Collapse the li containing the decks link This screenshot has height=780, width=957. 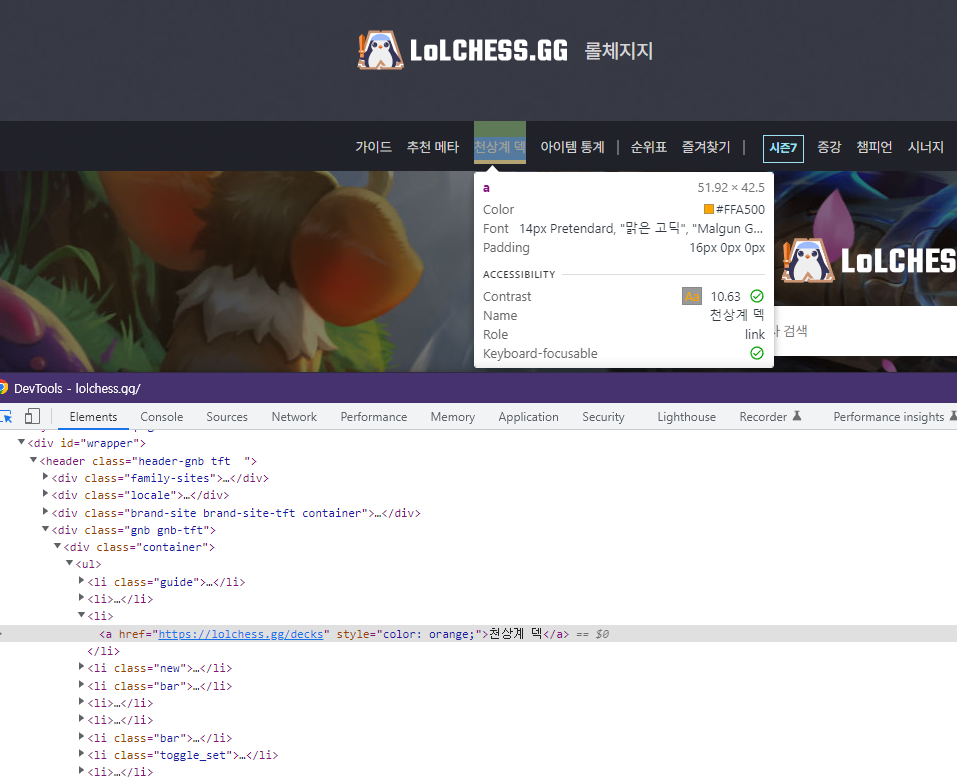point(81,615)
